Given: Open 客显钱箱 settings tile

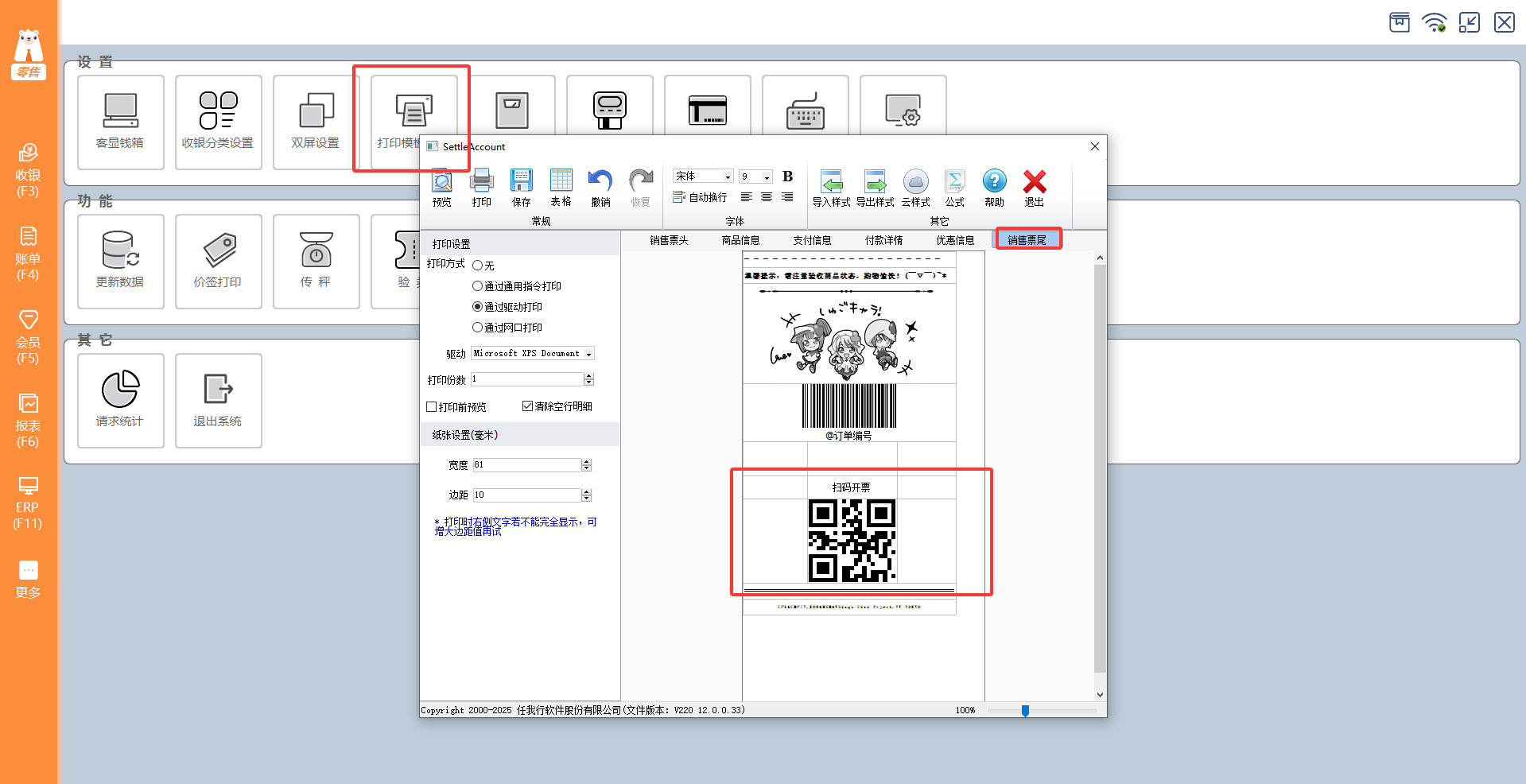Looking at the screenshot, I should point(121,122).
